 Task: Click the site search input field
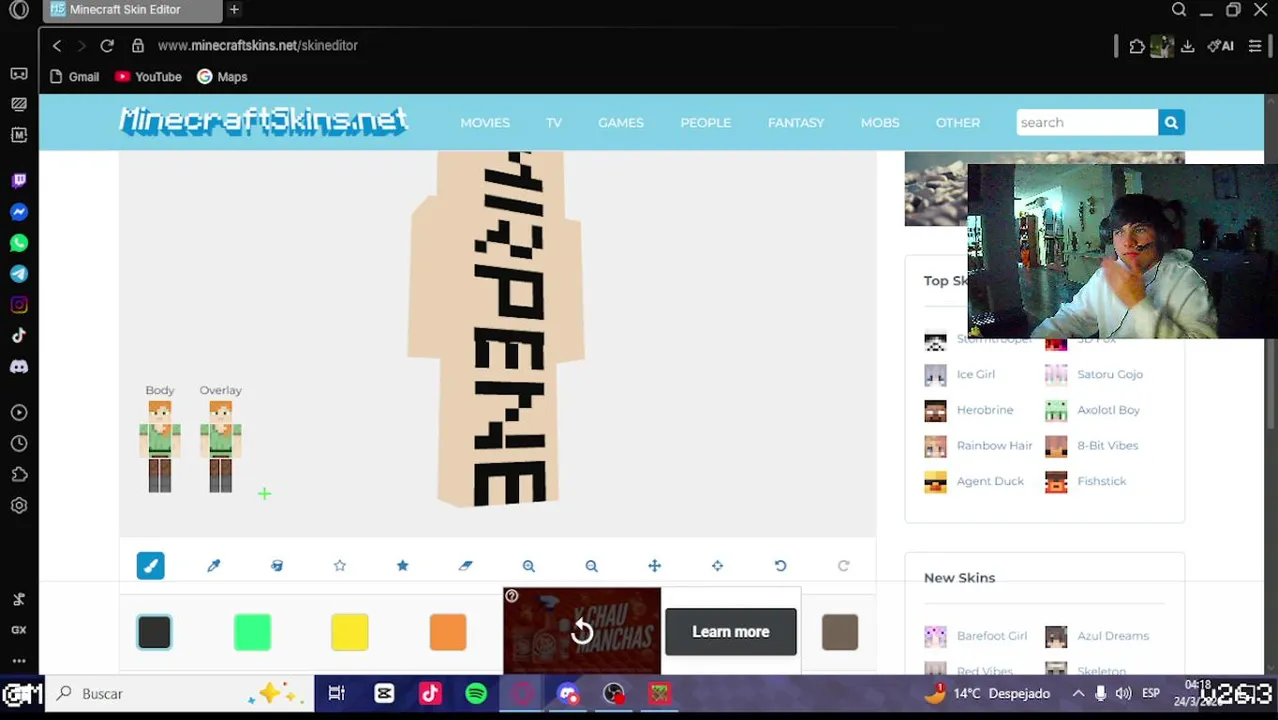[1087, 122]
